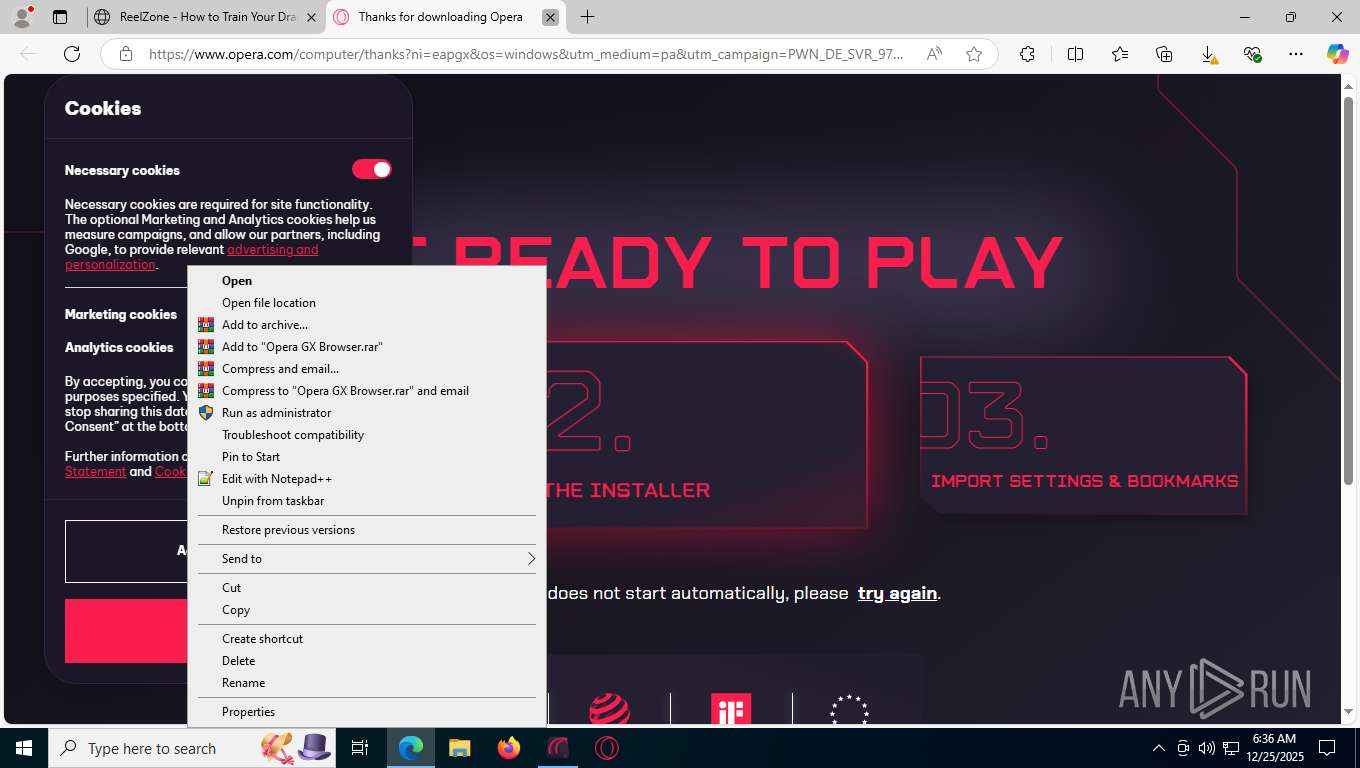
Task: Open Task View on the taskbar
Action: click(x=360, y=748)
